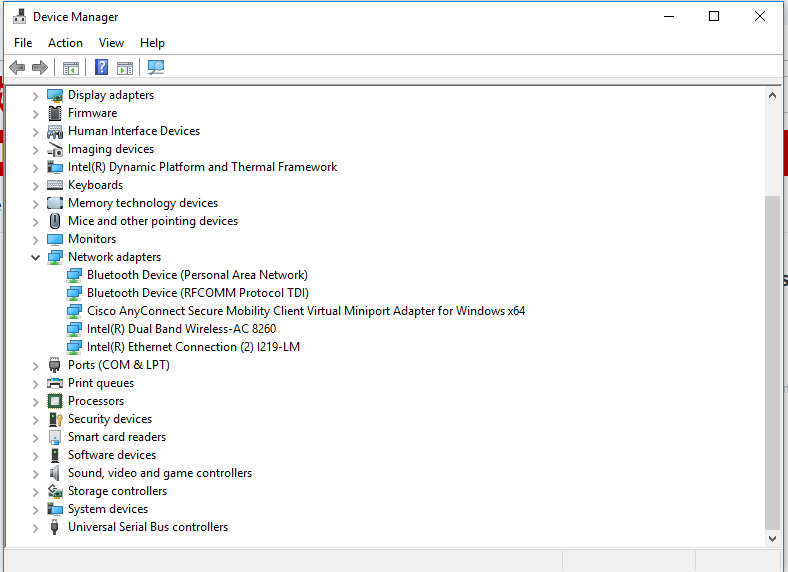Click the scrollbar down arrow
Viewport: 788px width, 572px height.
pos(772,538)
